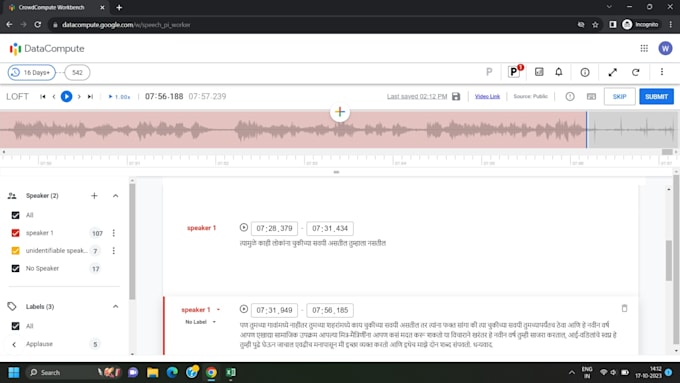Click the 16 Days timer chip
This screenshot has height=383, width=680.
click(x=32, y=72)
